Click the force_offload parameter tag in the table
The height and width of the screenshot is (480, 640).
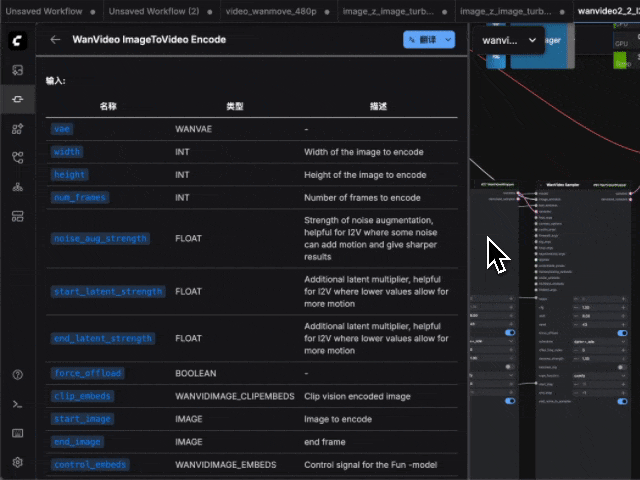88,373
